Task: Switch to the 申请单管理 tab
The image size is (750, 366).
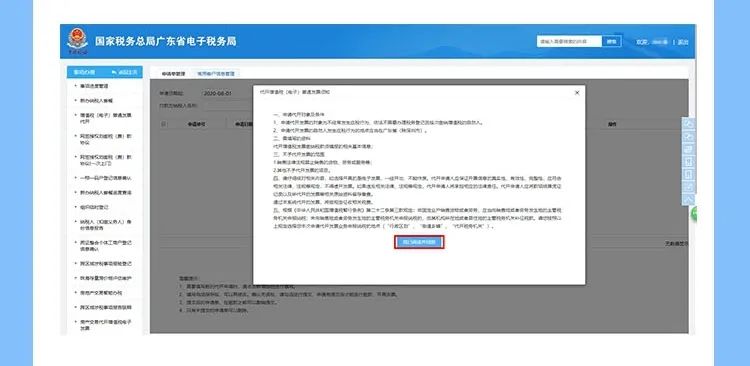Action: point(173,74)
